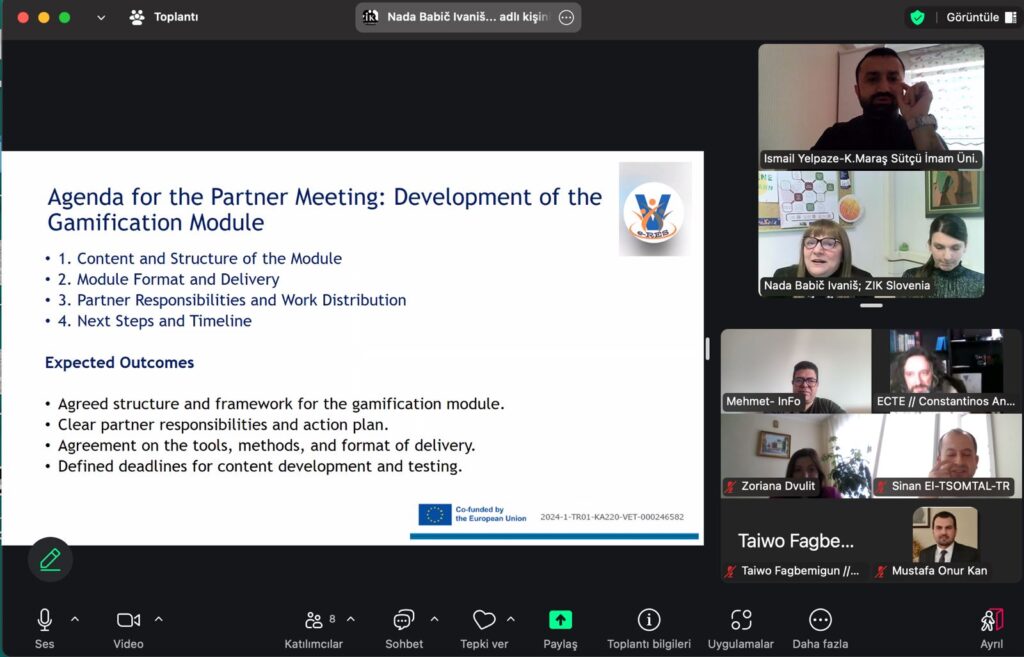Click the green encryption shield icon

coord(917,17)
